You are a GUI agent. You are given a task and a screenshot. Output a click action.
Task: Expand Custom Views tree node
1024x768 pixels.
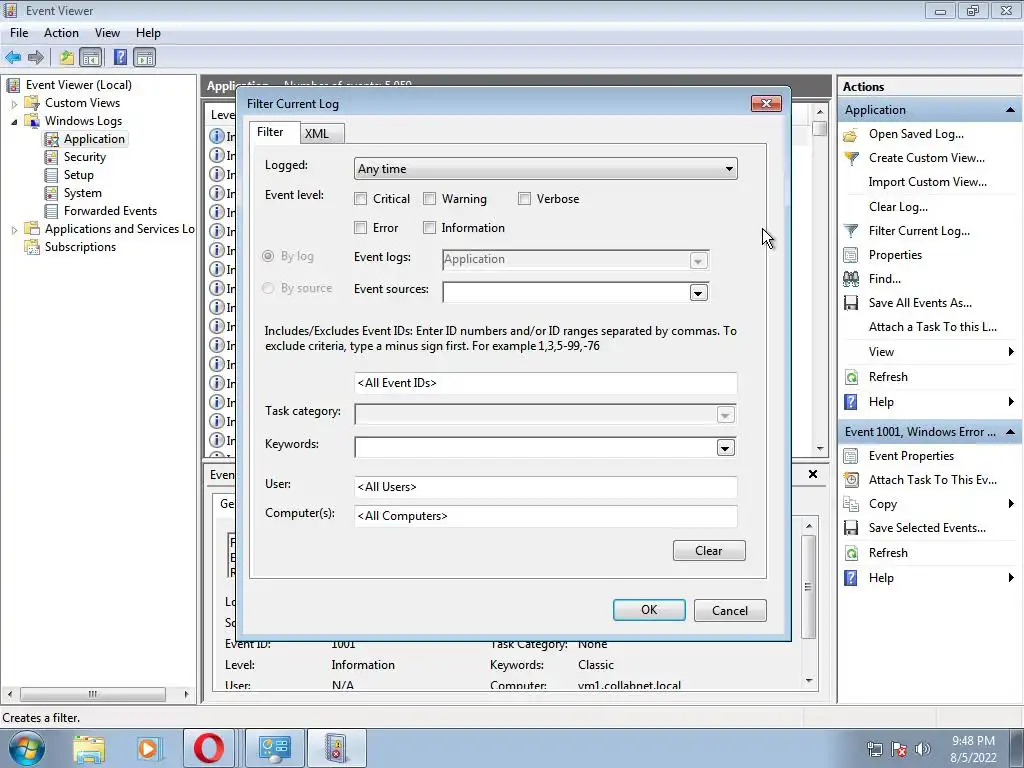click(x=14, y=103)
